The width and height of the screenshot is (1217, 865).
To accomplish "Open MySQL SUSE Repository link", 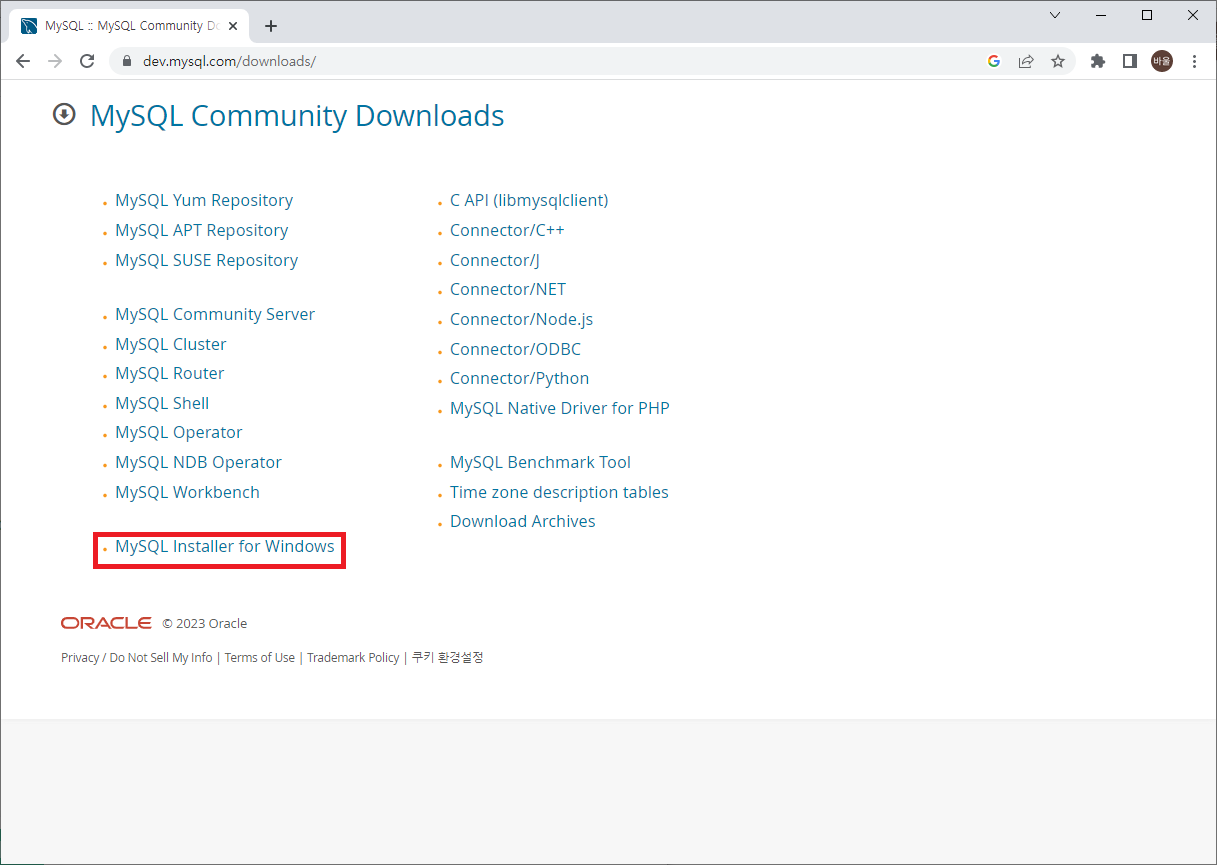I will (x=206, y=260).
